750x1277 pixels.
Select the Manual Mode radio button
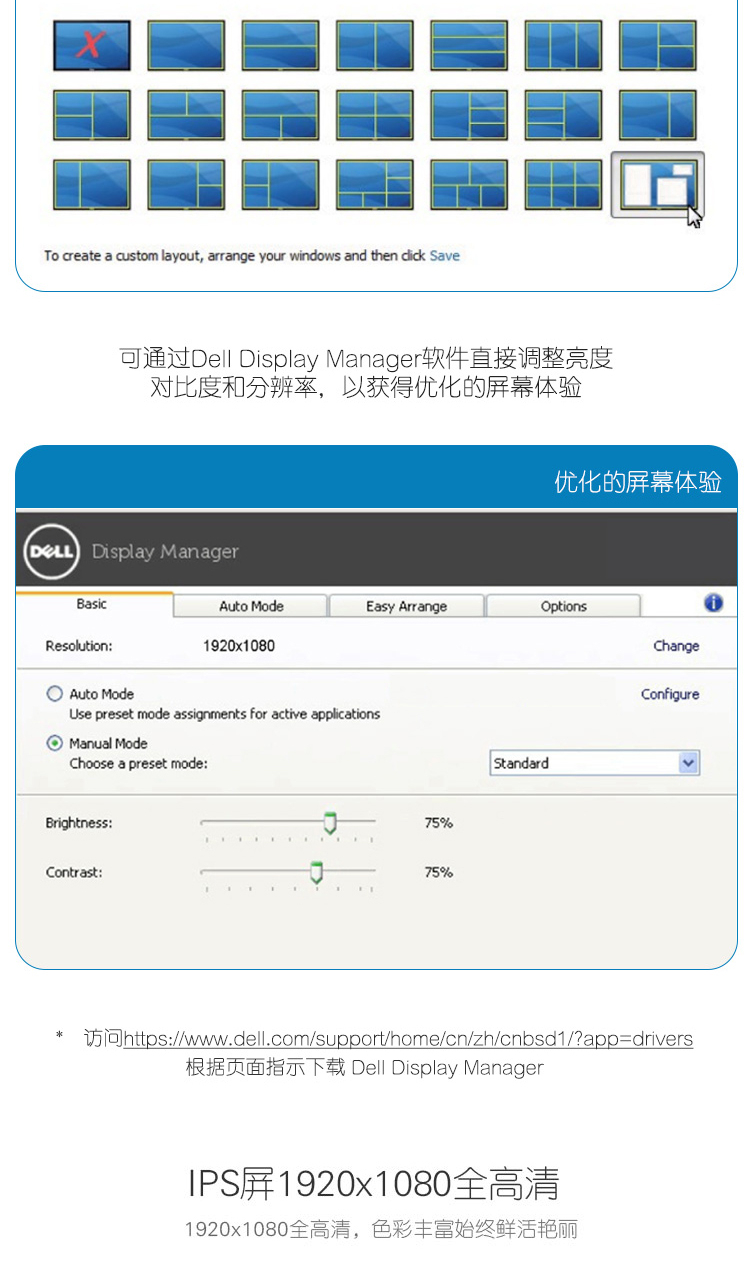pyautogui.click(x=54, y=743)
